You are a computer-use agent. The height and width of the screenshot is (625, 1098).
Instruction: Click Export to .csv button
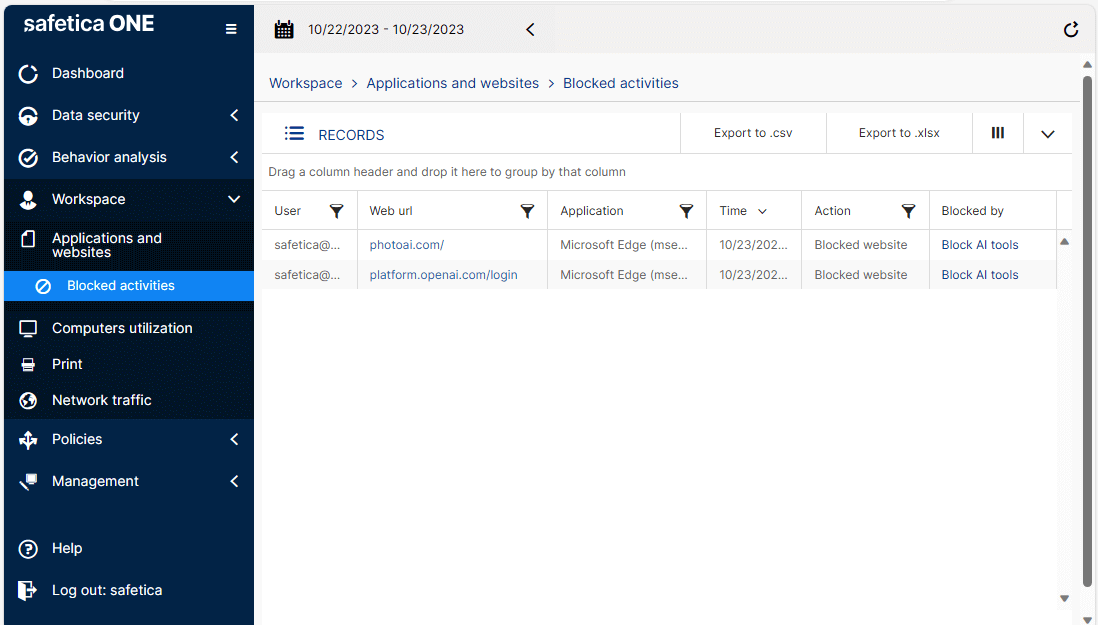(753, 133)
